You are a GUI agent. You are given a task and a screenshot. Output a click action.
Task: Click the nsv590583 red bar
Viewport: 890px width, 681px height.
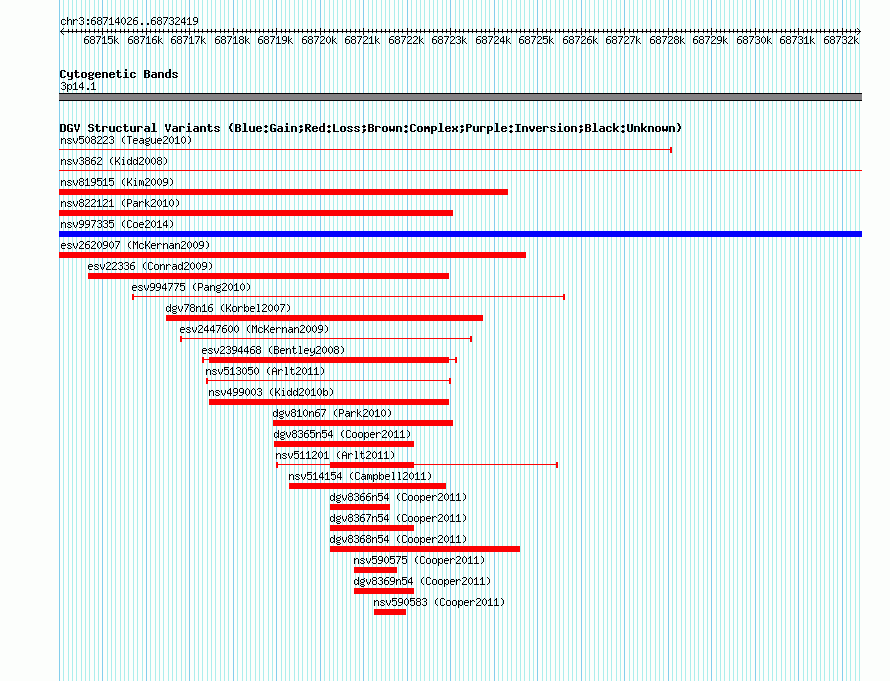pos(390,612)
